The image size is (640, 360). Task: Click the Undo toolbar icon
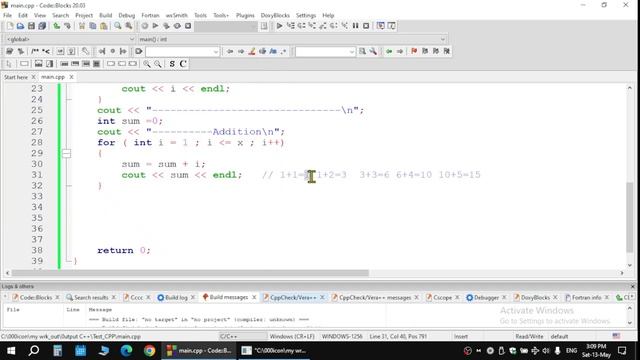click(56, 26)
